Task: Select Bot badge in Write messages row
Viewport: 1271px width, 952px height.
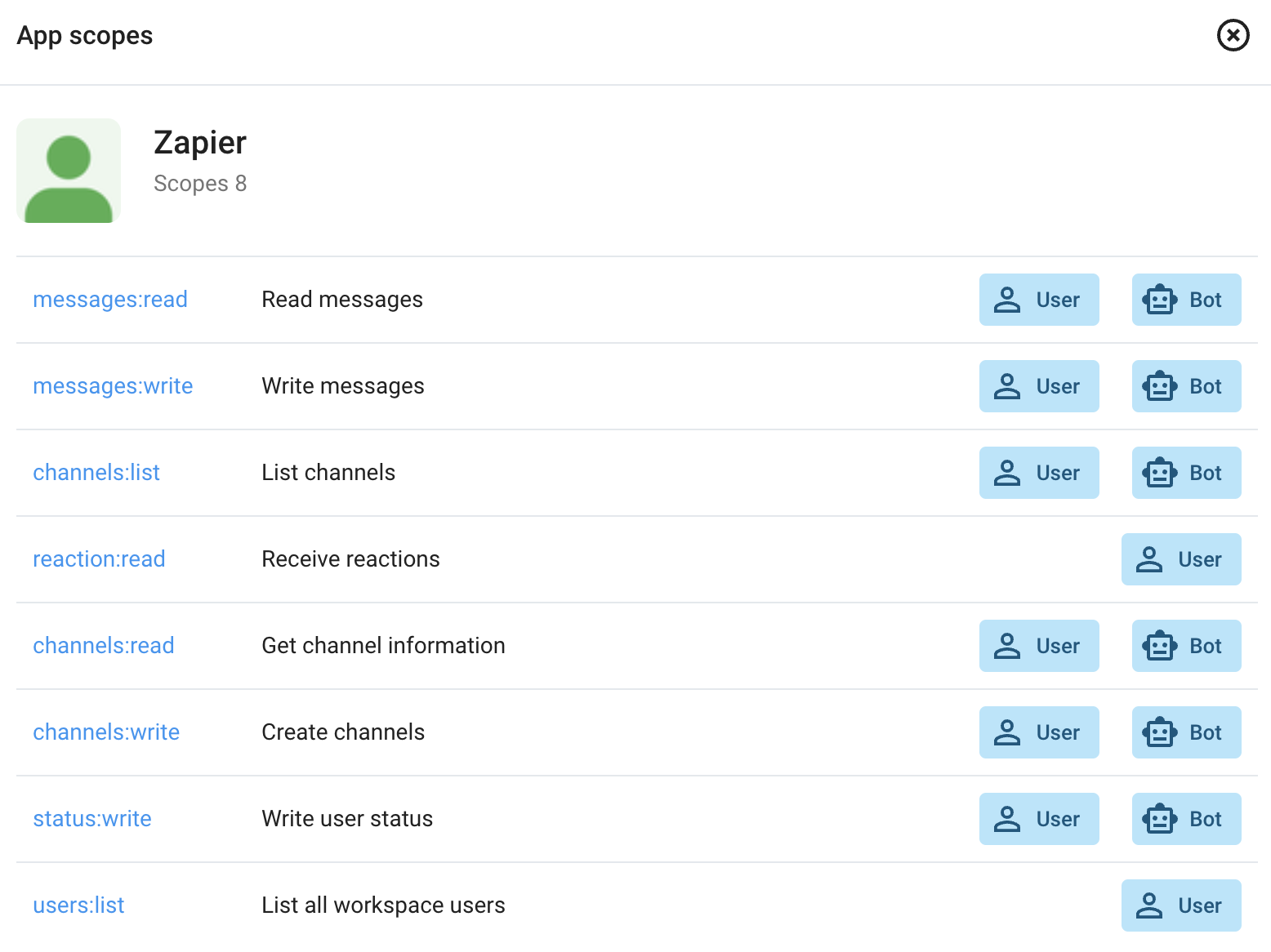Action: (x=1186, y=386)
